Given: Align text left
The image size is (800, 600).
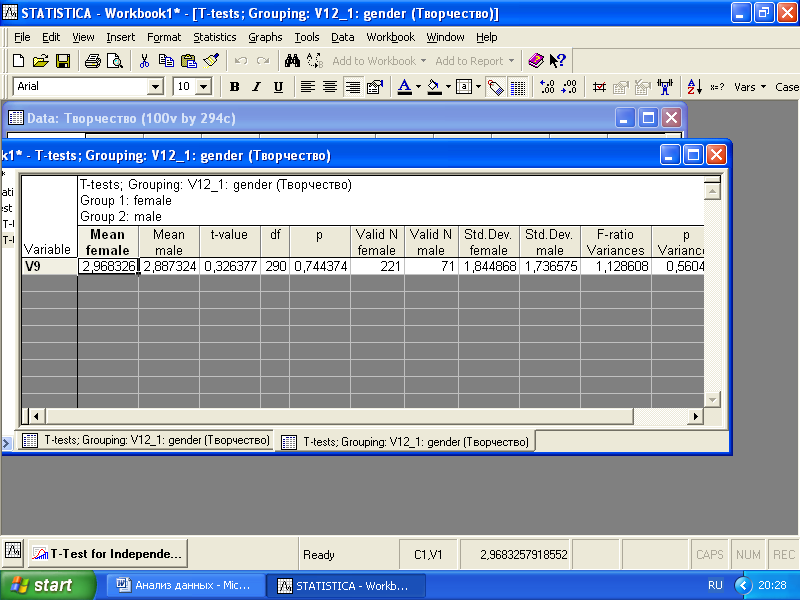Looking at the screenshot, I should 308,87.
